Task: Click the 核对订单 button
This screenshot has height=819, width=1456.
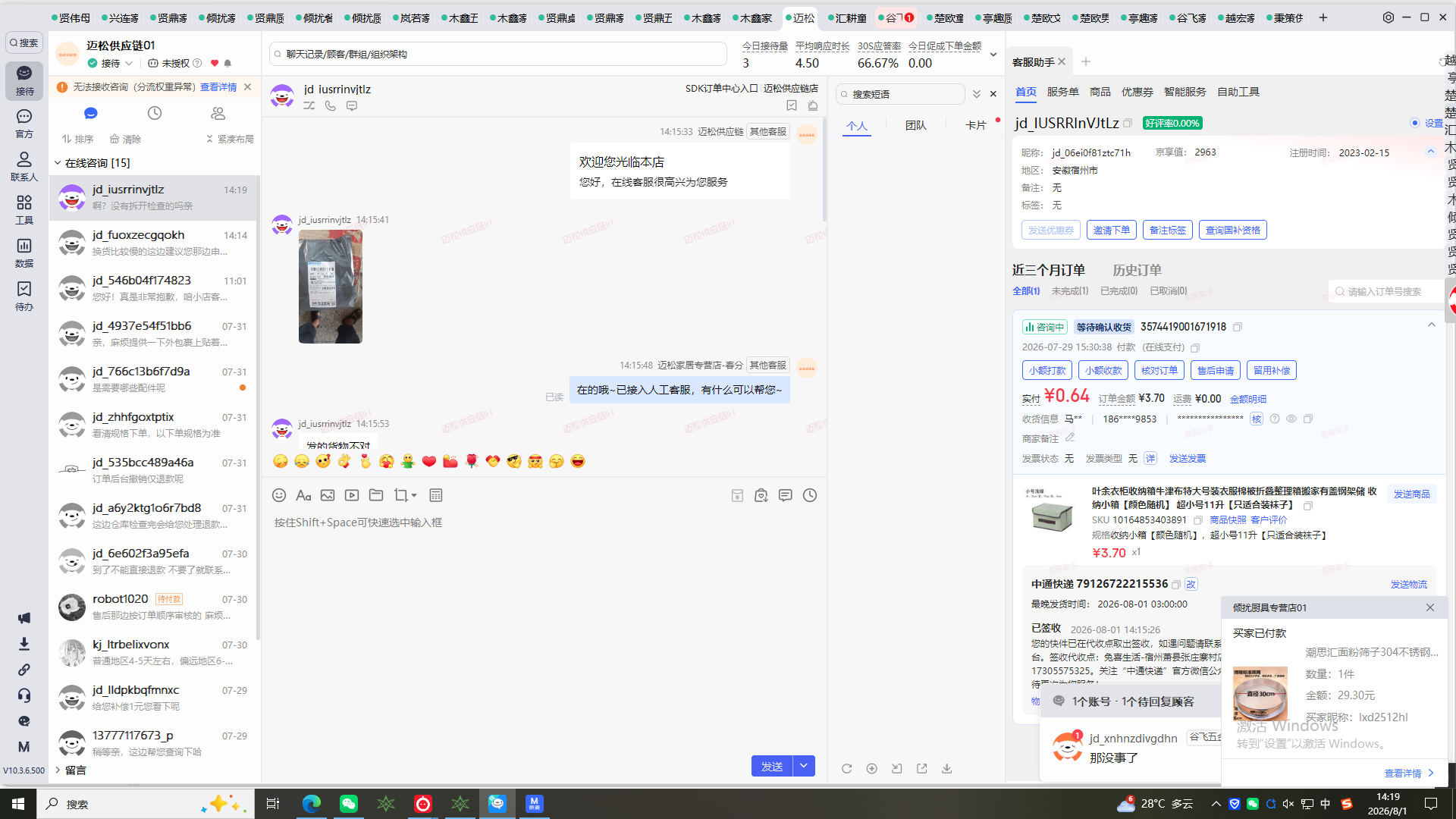Action: (x=1159, y=370)
